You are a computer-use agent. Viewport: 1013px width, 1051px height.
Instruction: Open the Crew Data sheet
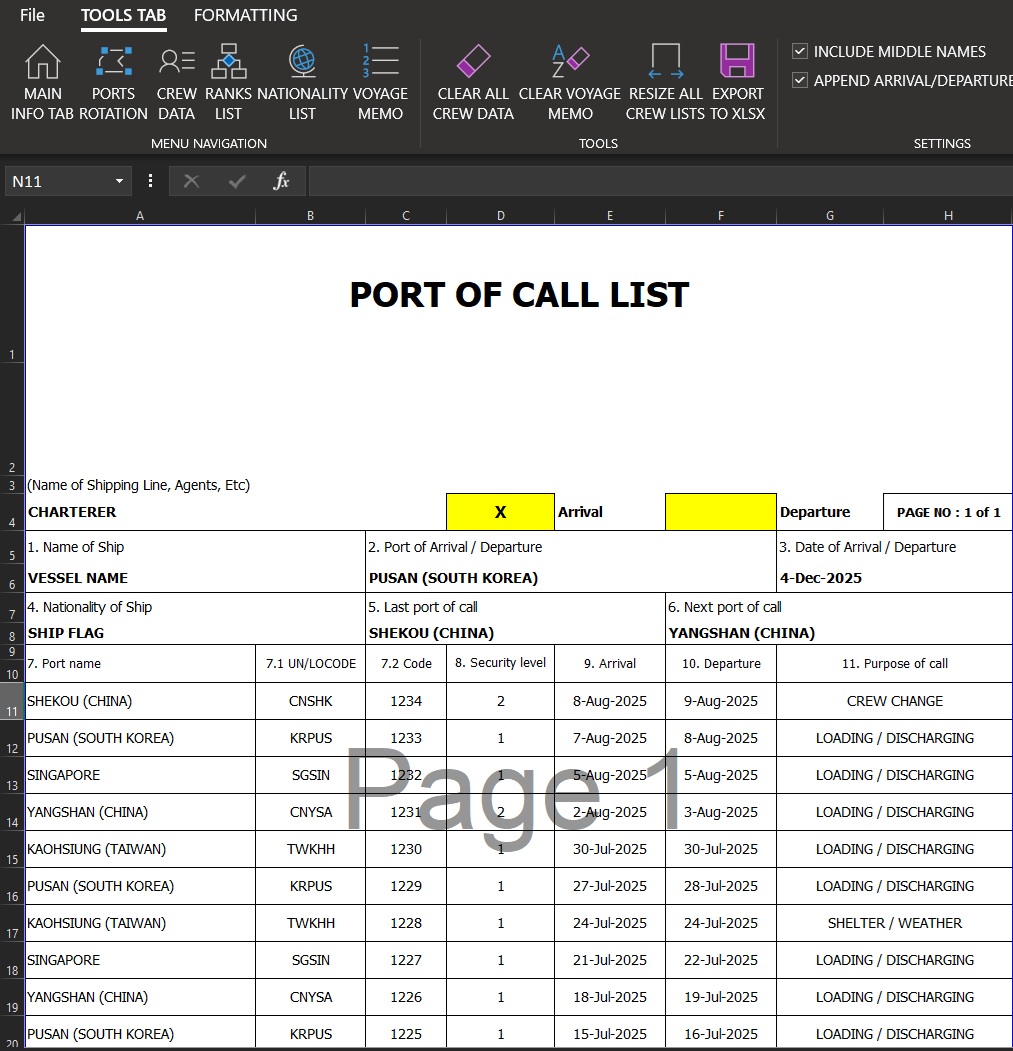coord(176,83)
